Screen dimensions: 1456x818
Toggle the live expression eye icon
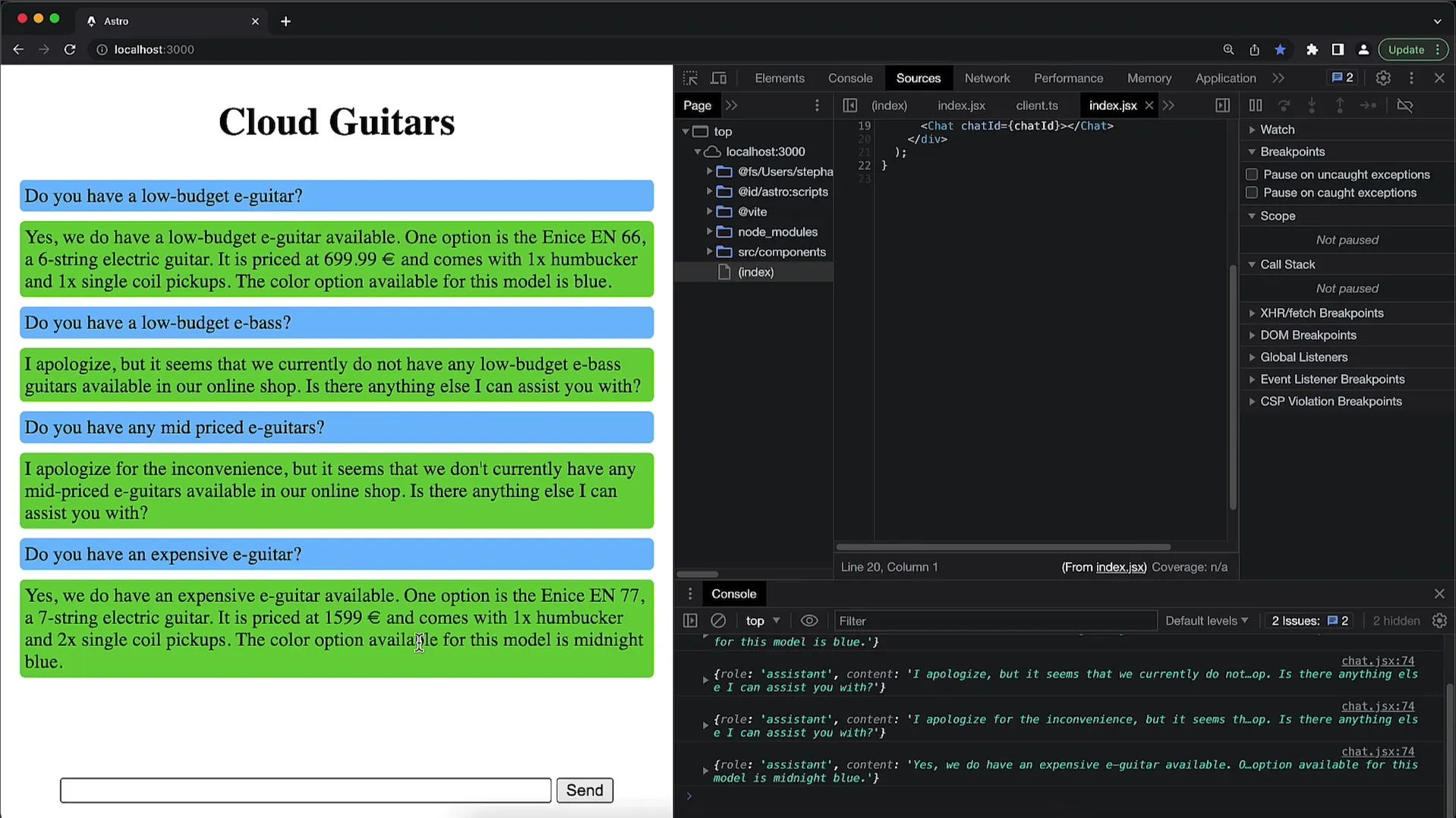pyautogui.click(x=809, y=621)
